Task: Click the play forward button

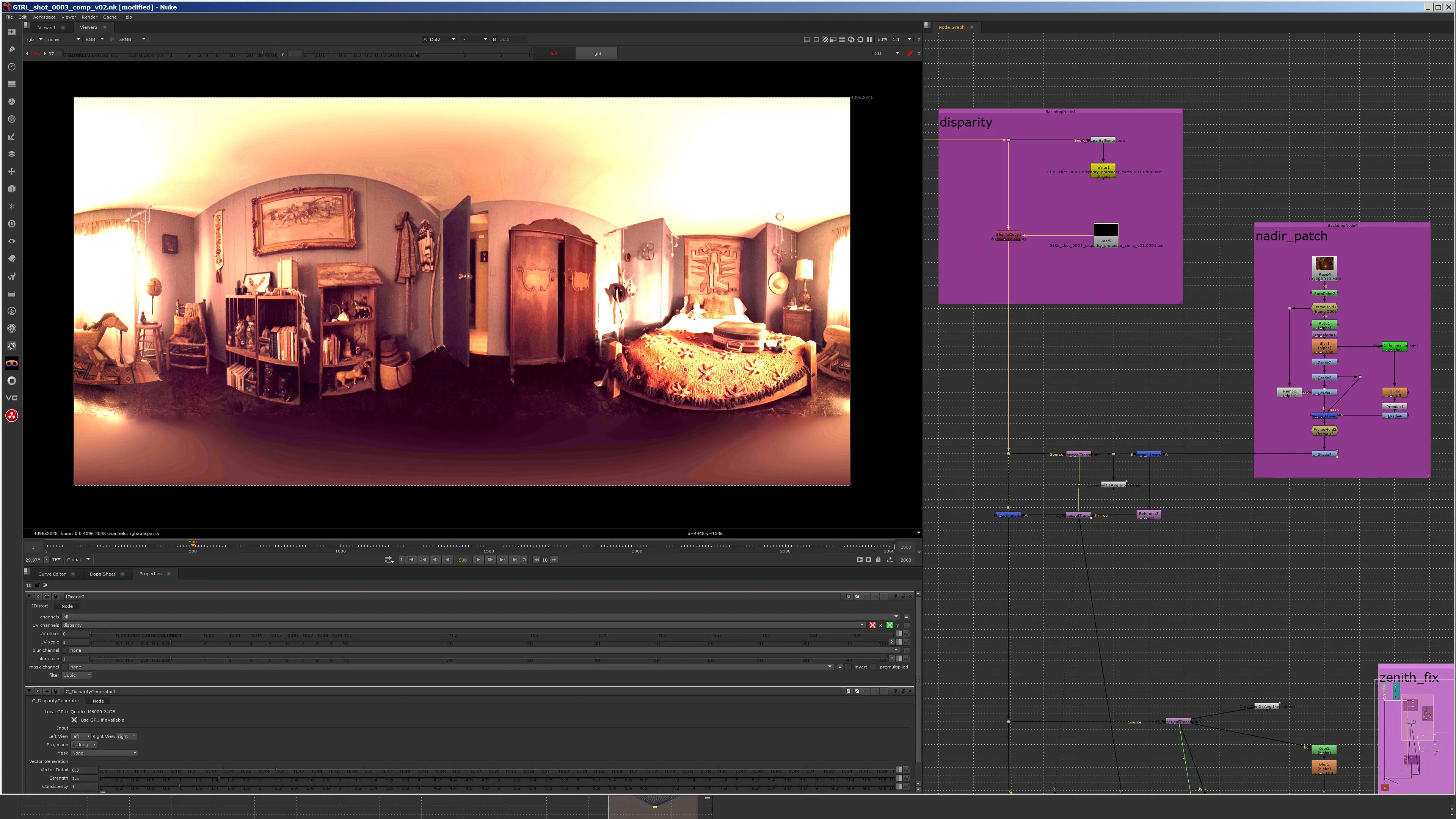Action: (x=478, y=560)
